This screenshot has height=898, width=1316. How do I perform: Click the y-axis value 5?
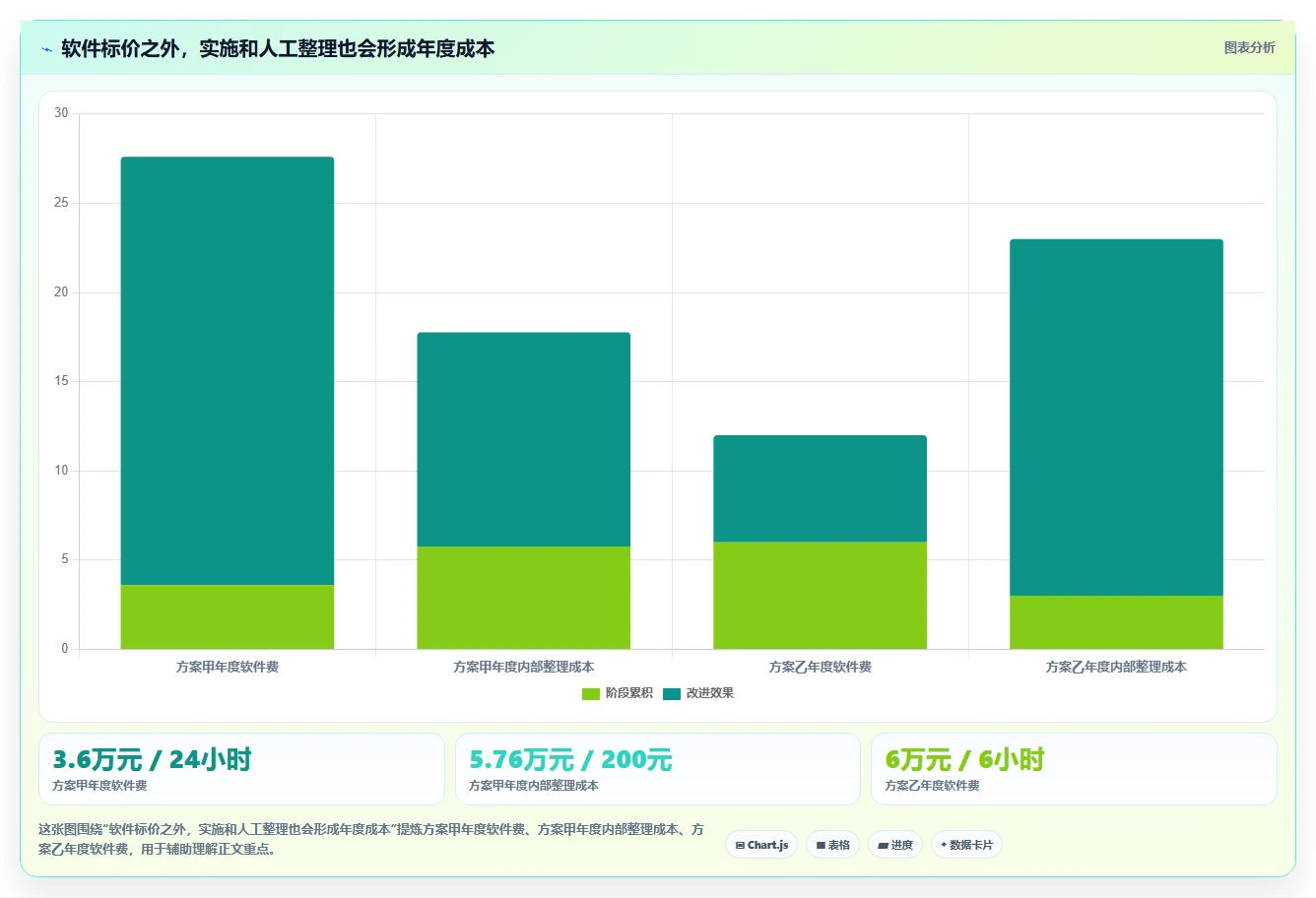(x=65, y=559)
